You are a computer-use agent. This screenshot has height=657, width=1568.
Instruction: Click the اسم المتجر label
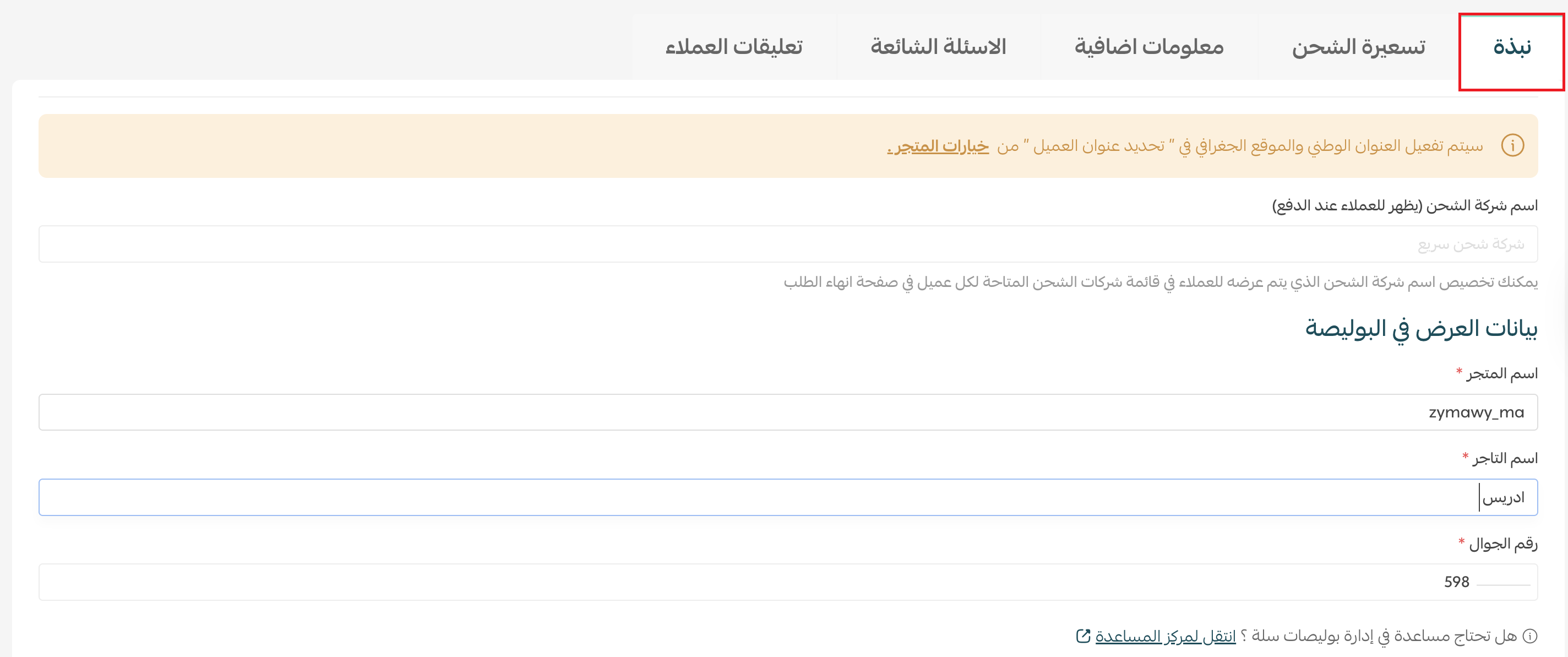1501,373
